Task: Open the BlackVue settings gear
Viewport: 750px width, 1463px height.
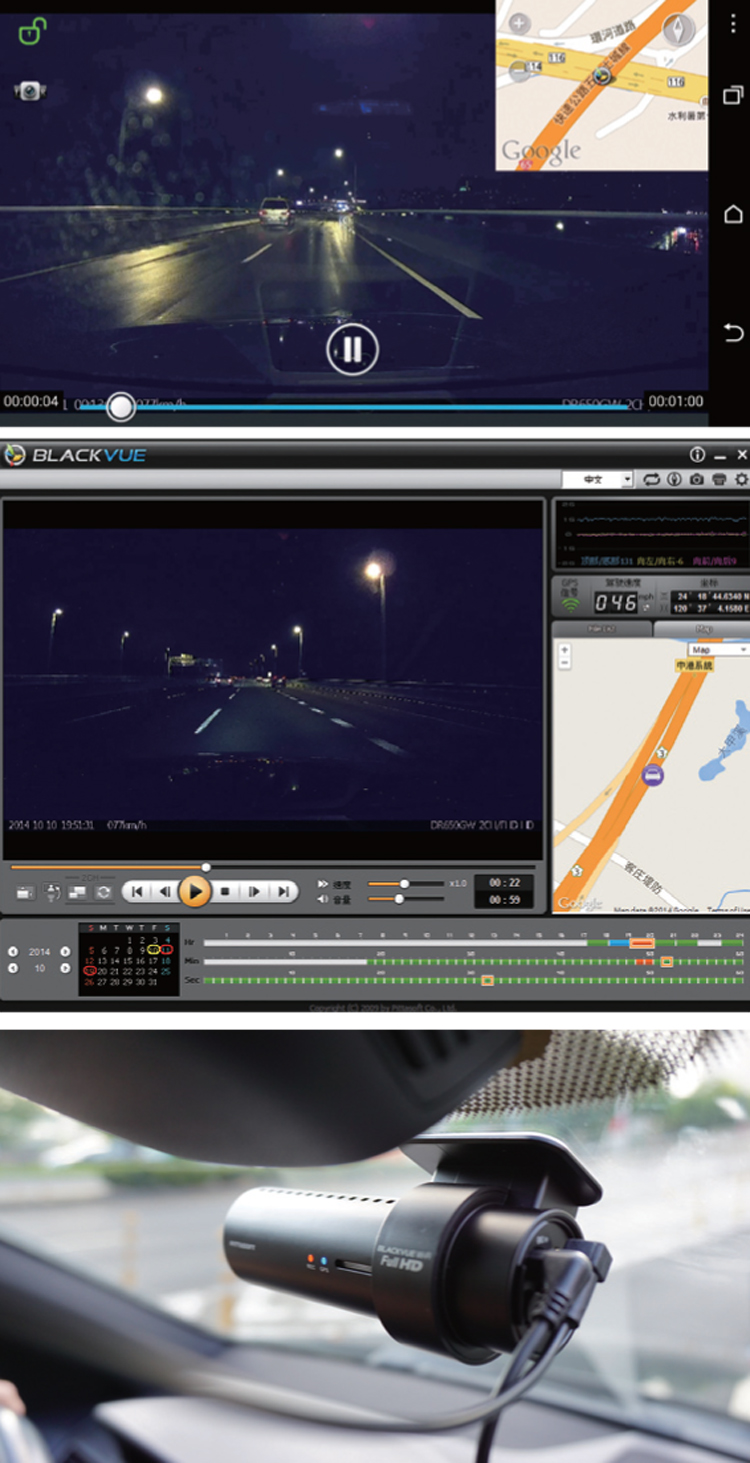Action: [x=741, y=480]
